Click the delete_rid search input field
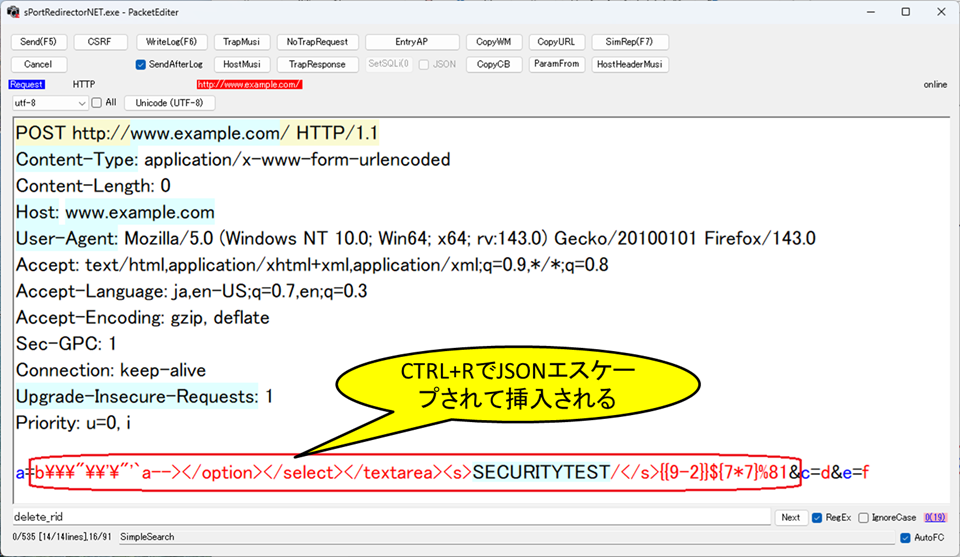Image resolution: width=960 pixels, height=557 pixels. (x=391, y=517)
